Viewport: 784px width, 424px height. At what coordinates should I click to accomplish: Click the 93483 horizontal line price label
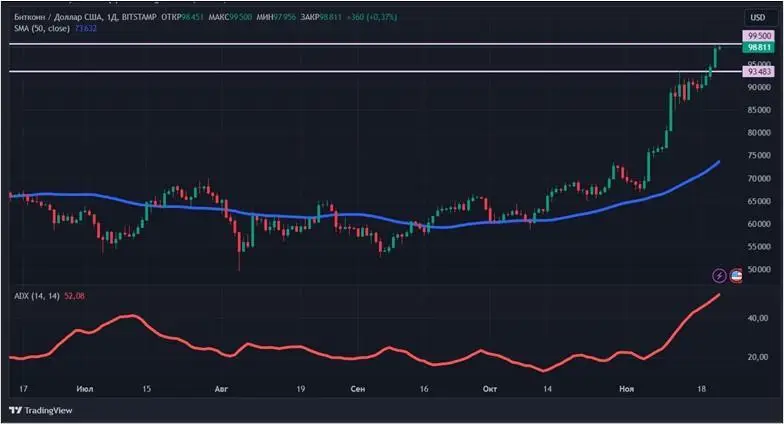point(758,71)
